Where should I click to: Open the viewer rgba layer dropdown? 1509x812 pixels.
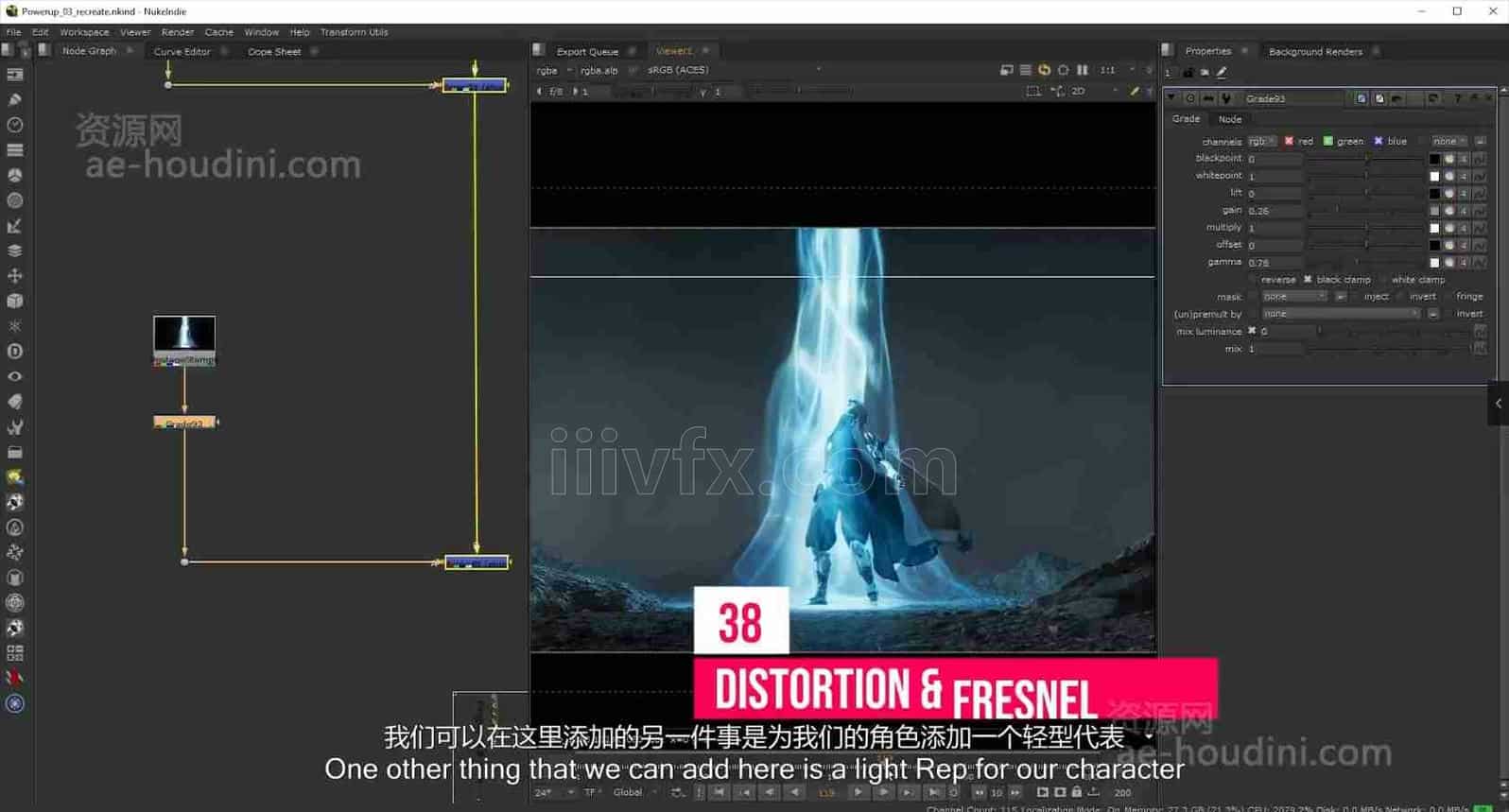tap(554, 70)
